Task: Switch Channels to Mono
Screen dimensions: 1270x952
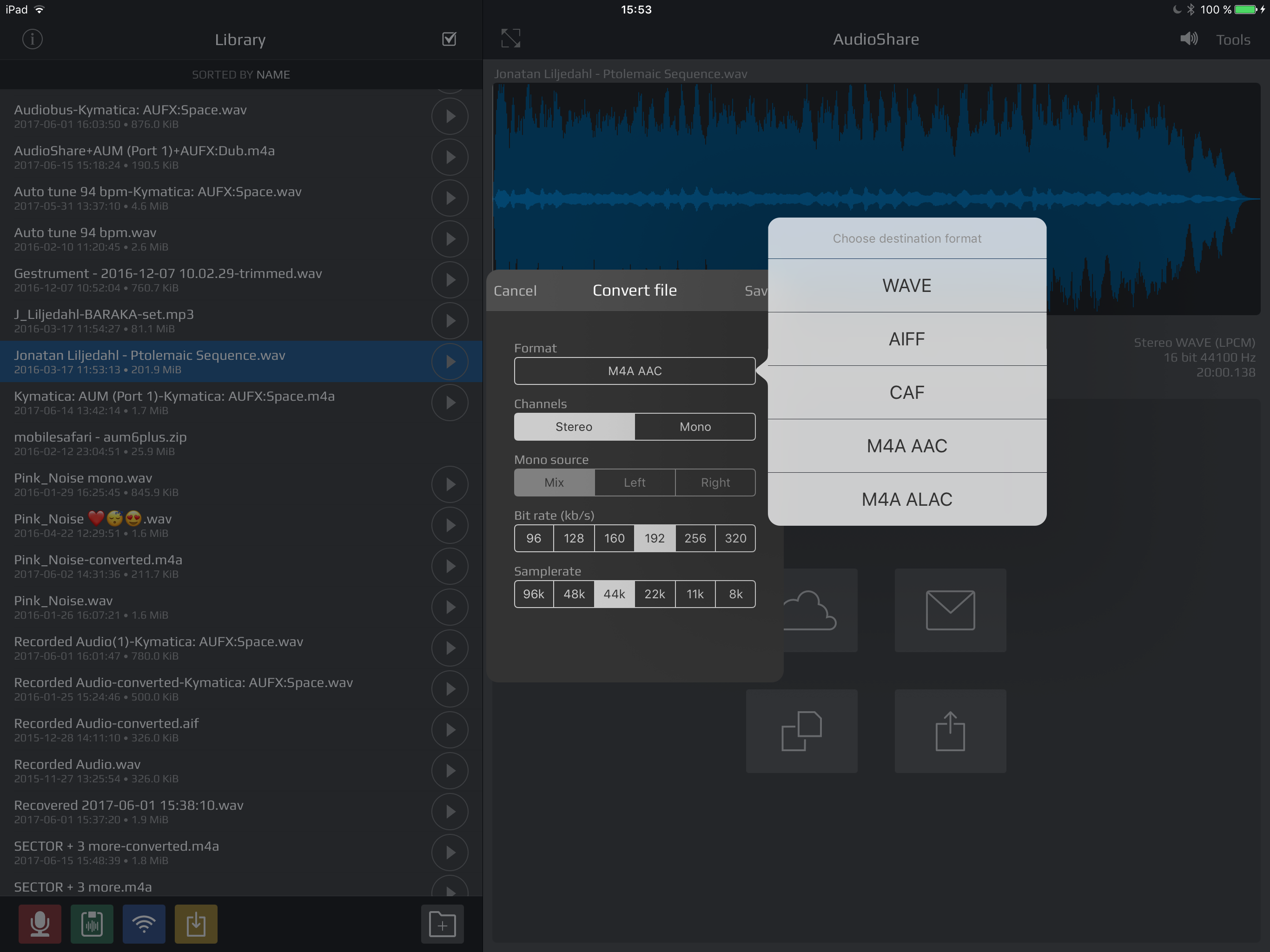Action: point(695,427)
